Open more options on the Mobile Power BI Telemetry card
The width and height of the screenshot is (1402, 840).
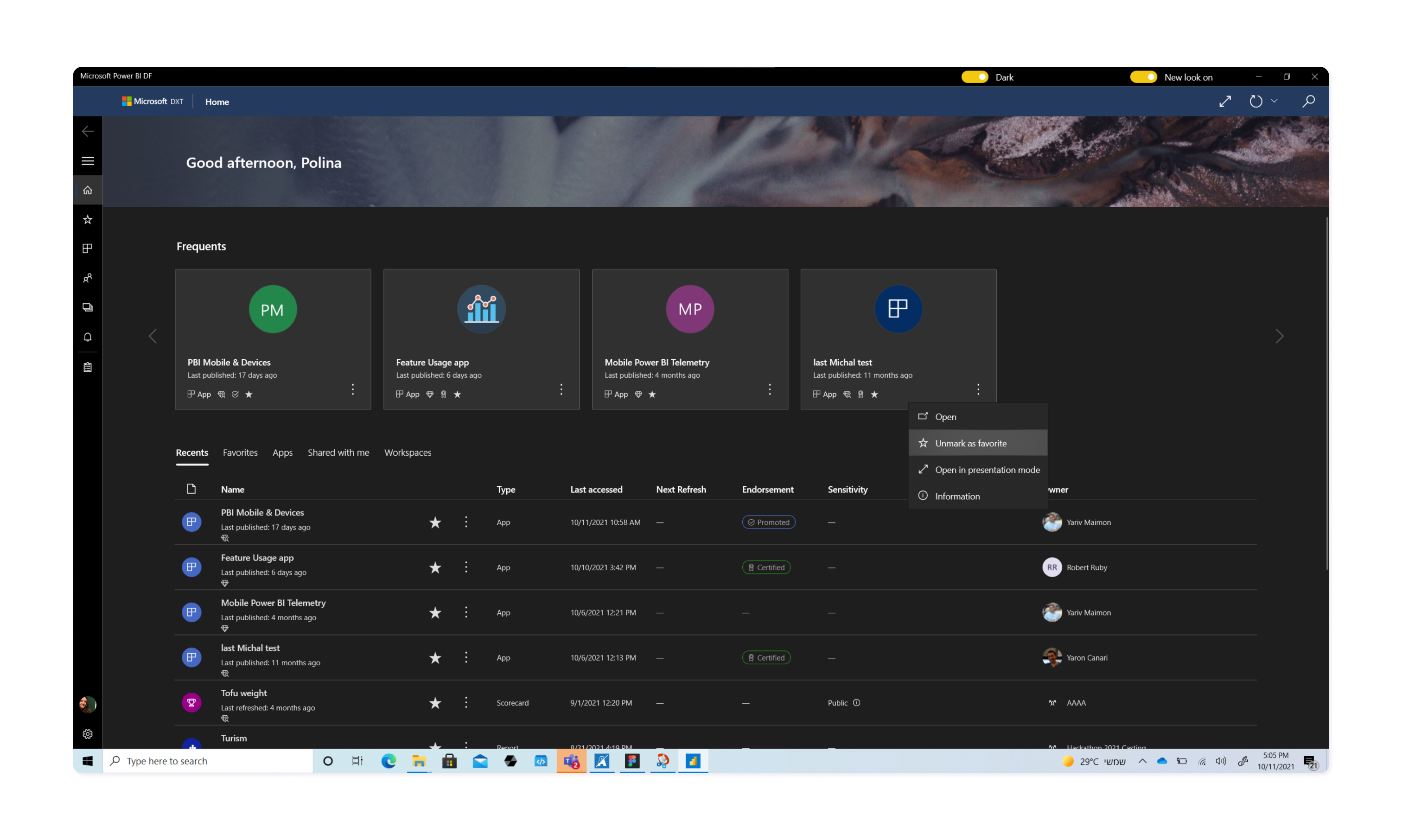769,389
